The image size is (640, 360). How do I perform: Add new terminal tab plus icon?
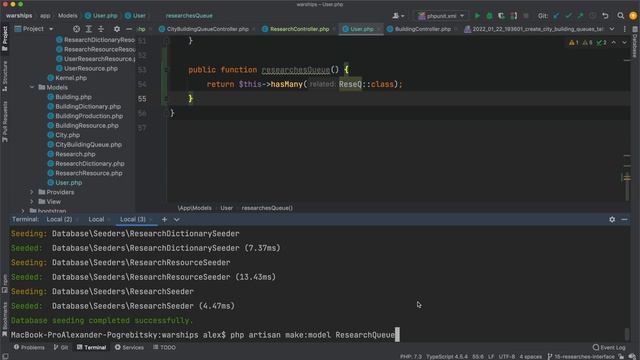[x=164, y=220]
